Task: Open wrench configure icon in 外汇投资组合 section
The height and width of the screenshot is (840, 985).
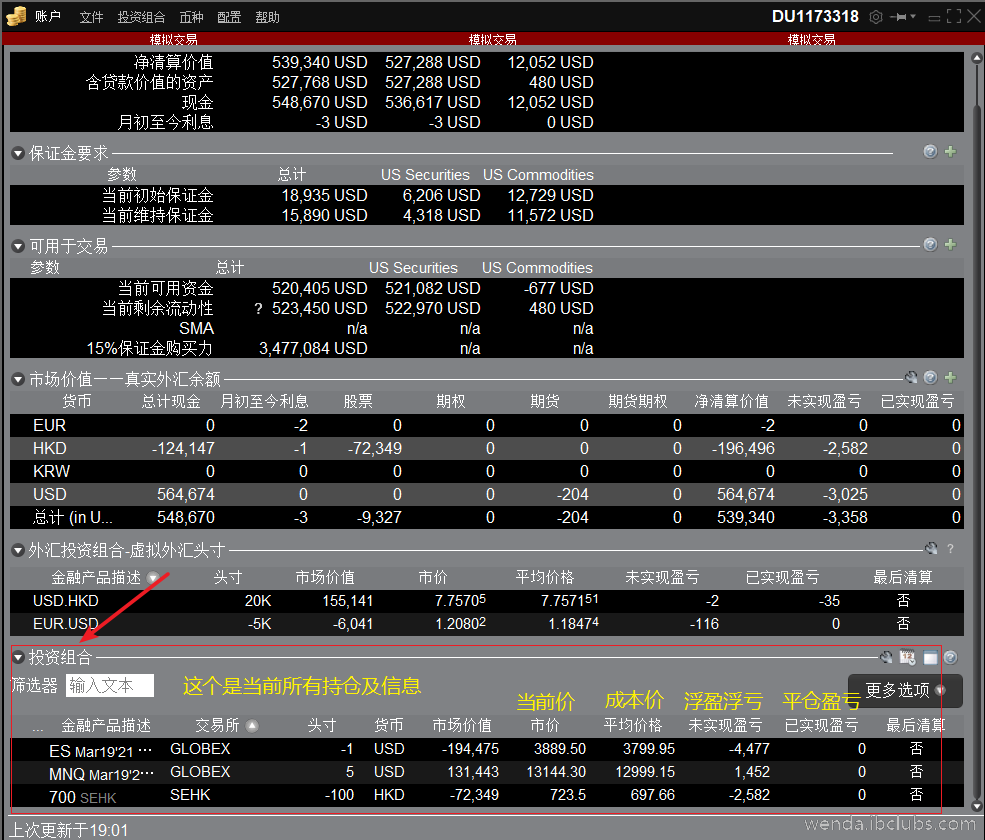Action: point(931,548)
